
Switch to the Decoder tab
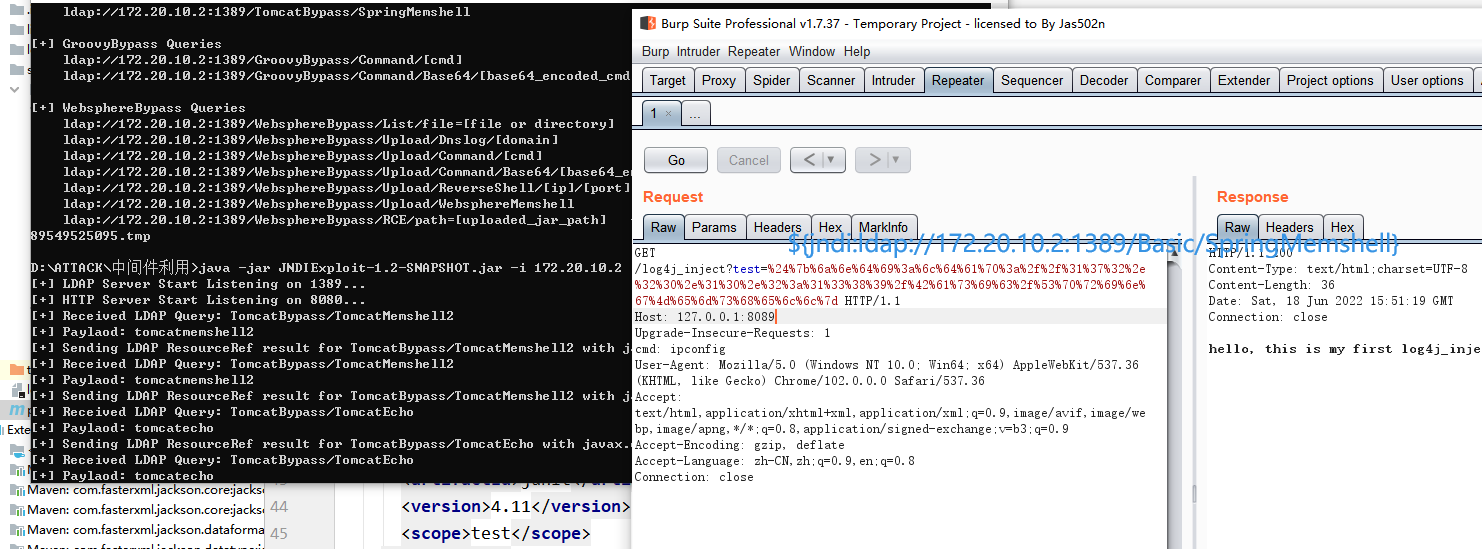coord(1104,80)
